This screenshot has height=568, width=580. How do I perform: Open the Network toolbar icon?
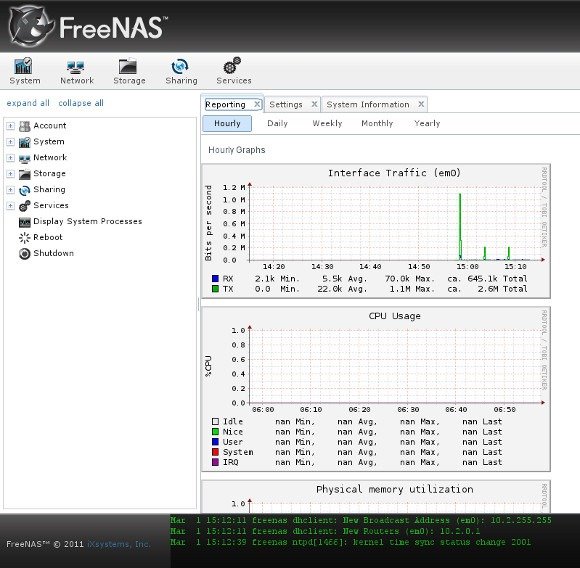[x=77, y=67]
